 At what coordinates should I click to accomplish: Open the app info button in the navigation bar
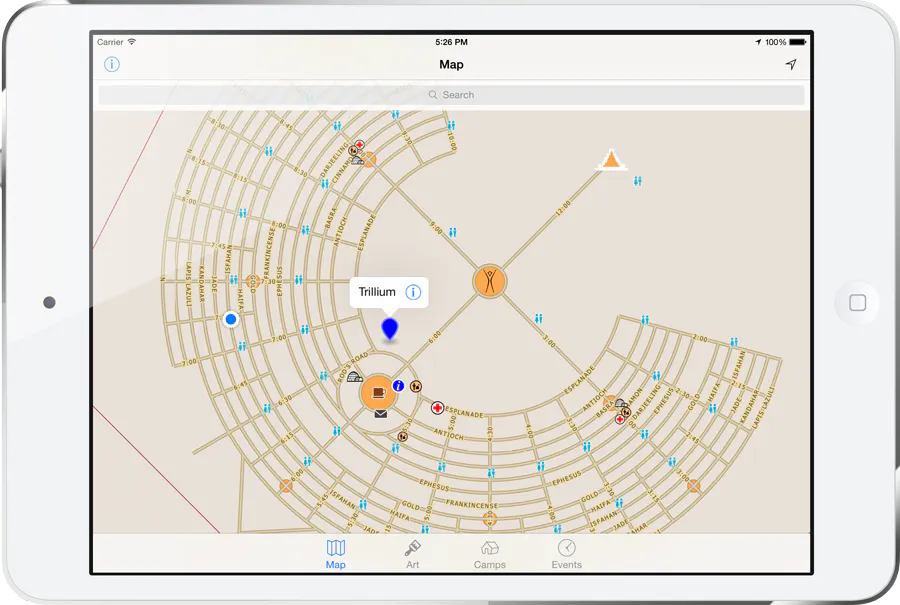coord(112,64)
